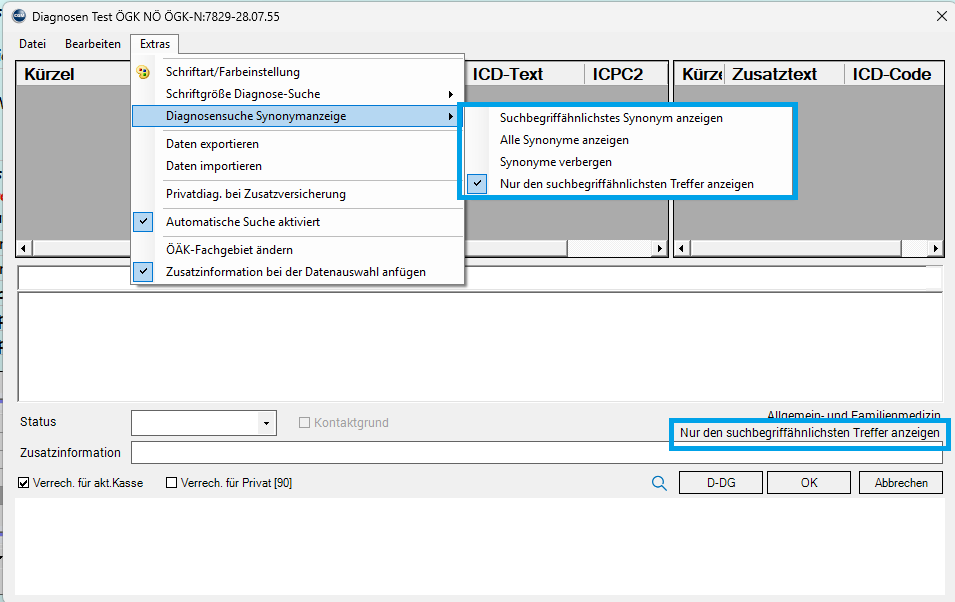This screenshot has height=602, width=955.
Task: Click the OK button
Action: (809, 483)
